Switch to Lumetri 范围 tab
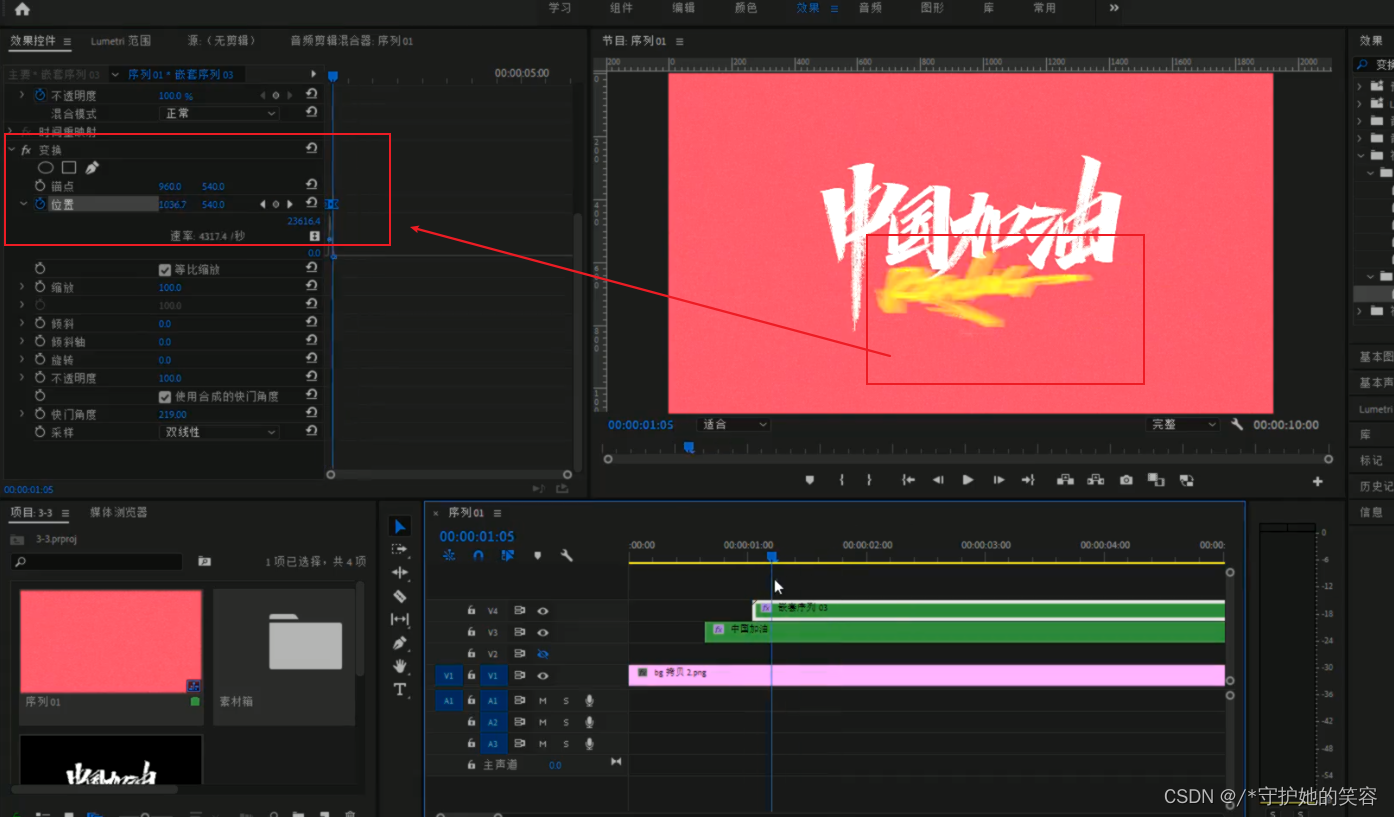The width and height of the screenshot is (1394, 817). (x=120, y=41)
